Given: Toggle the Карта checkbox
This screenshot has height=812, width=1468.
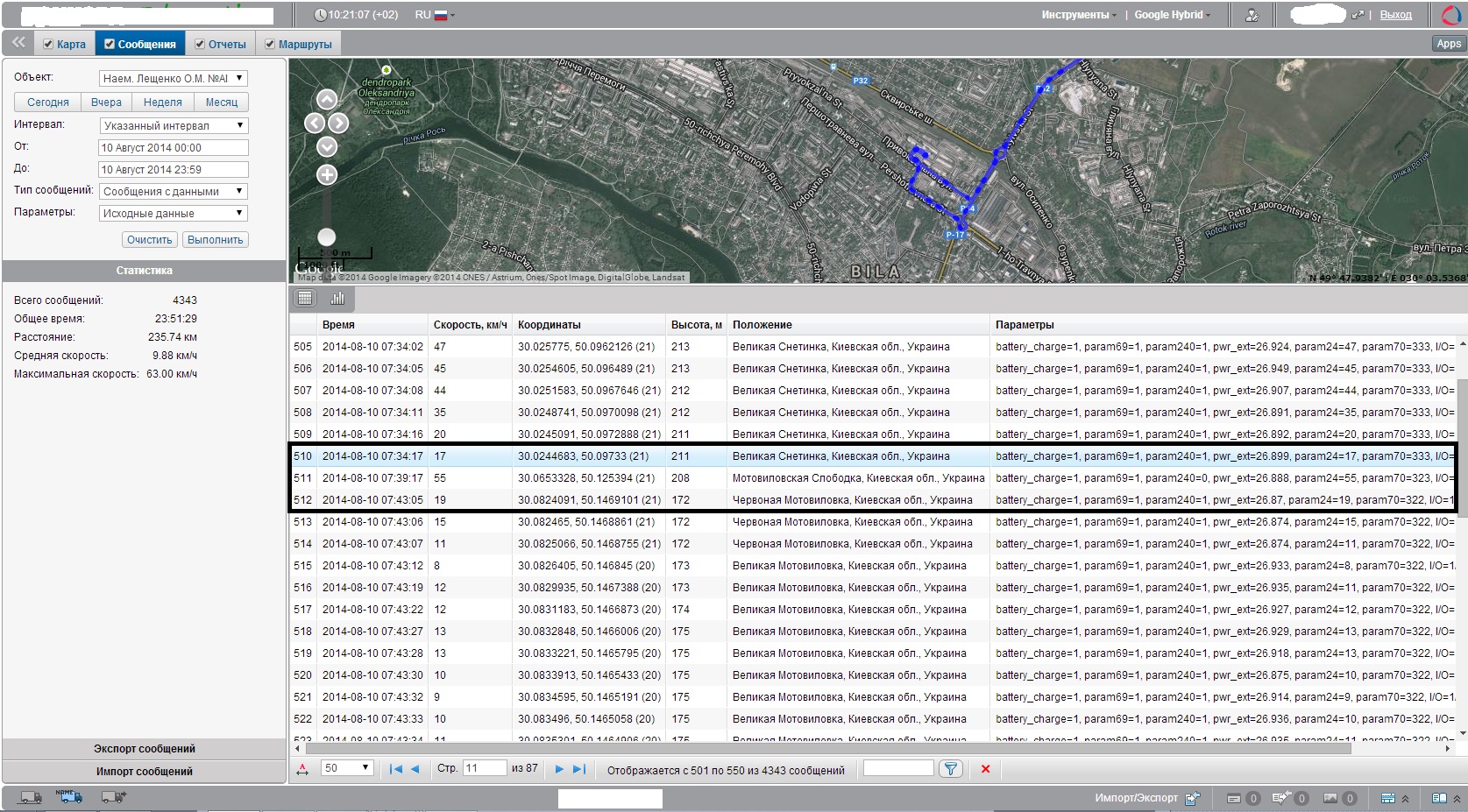Looking at the screenshot, I should point(49,44).
